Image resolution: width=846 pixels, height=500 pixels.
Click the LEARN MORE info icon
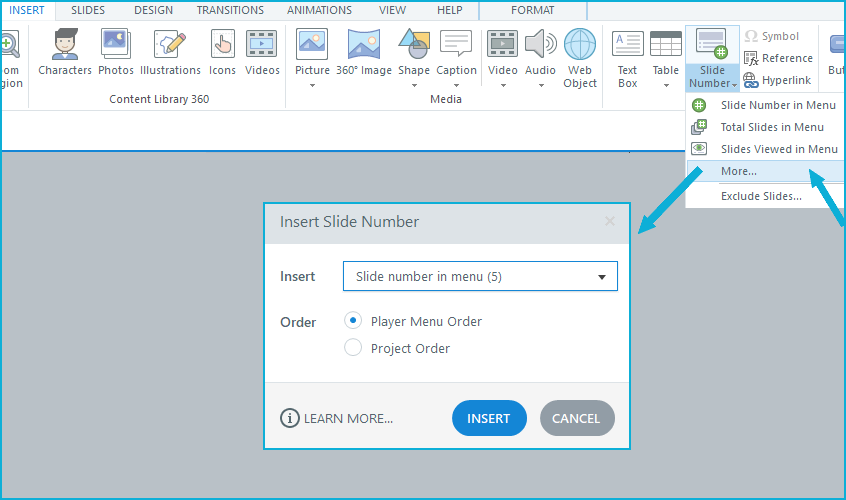[290, 418]
